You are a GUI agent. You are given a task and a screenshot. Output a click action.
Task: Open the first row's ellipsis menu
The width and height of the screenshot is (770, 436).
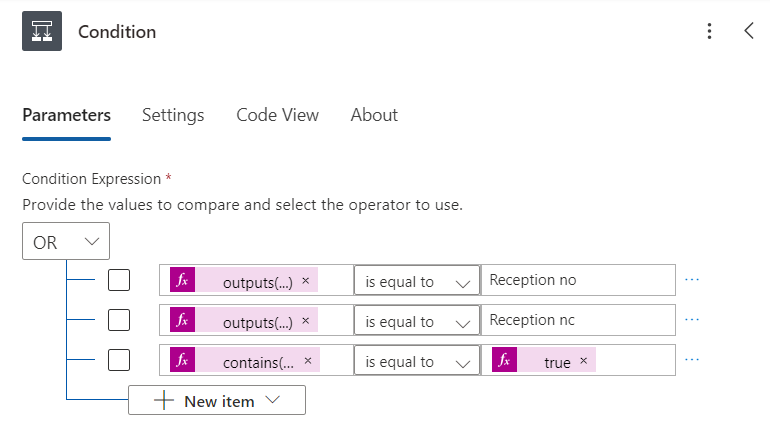(x=692, y=280)
